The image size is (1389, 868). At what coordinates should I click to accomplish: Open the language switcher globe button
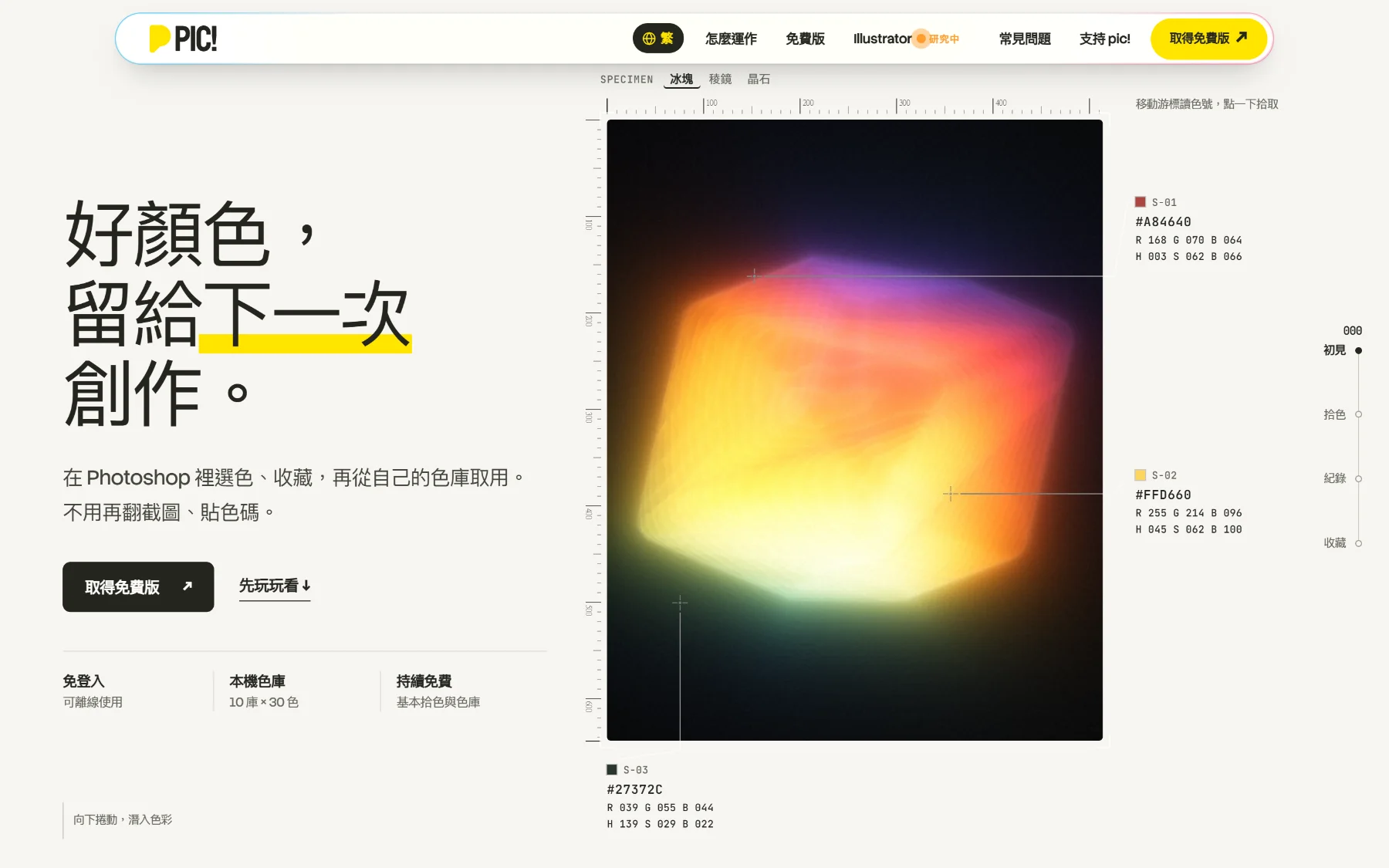pos(658,39)
